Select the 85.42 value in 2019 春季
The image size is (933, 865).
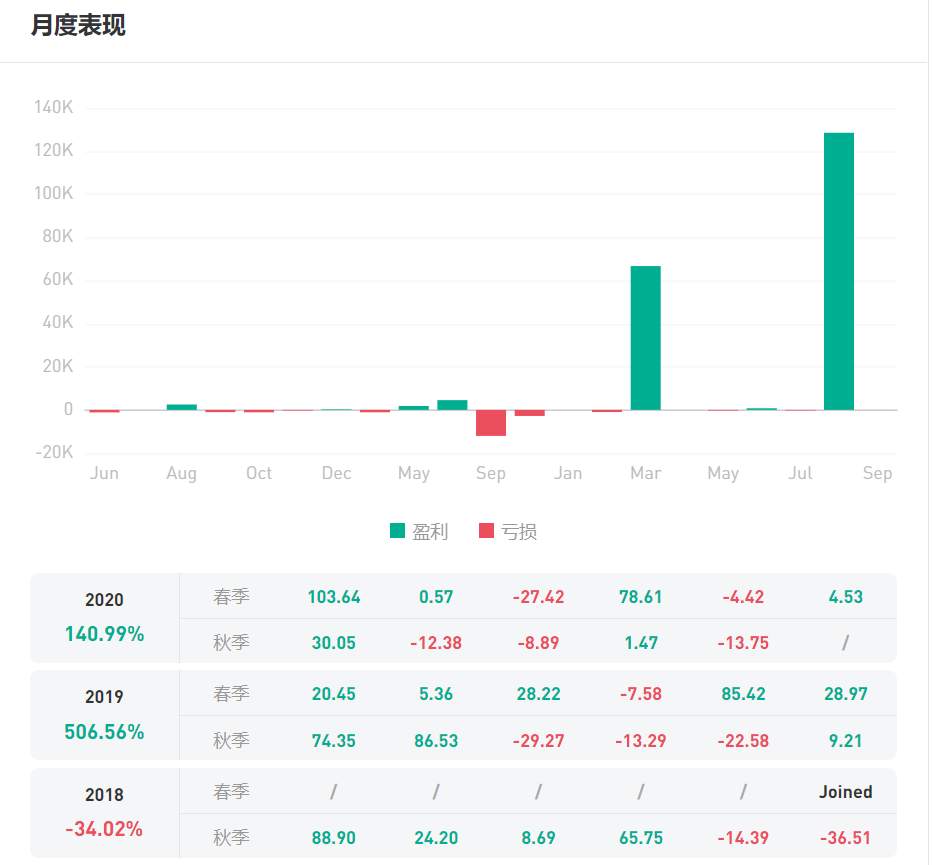[x=743, y=694]
